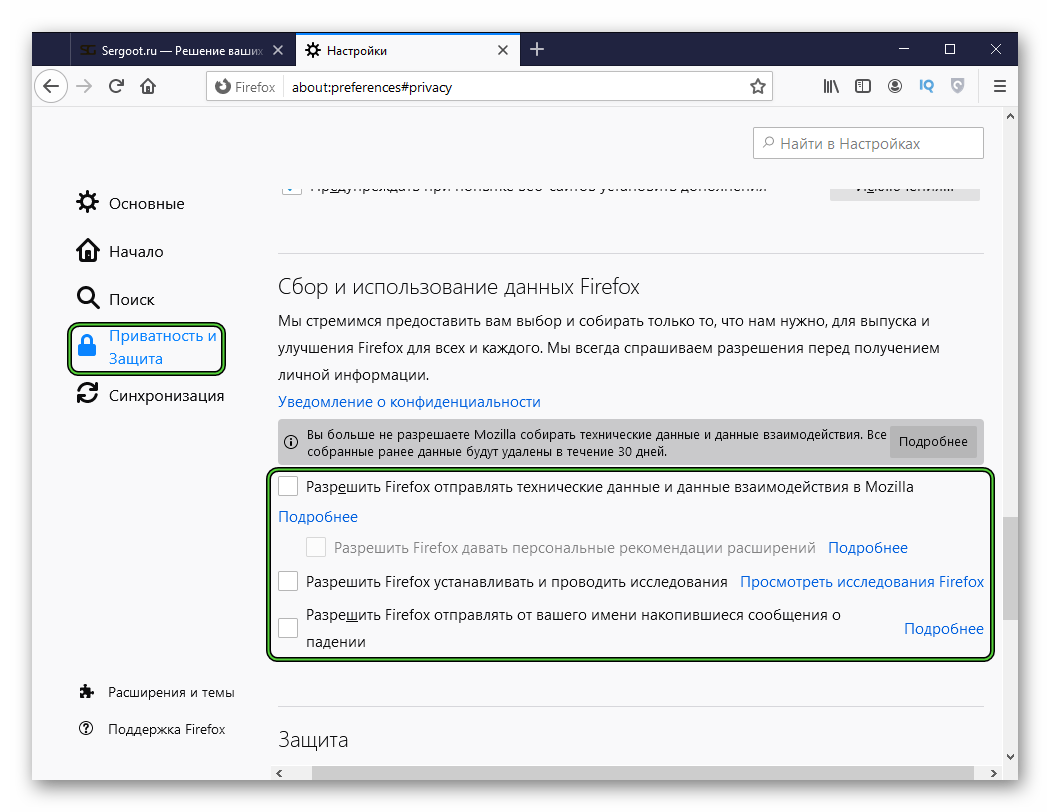Open the Library icon in toolbar
The height and width of the screenshot is (812, 1050).
click(x=830, y=86)
